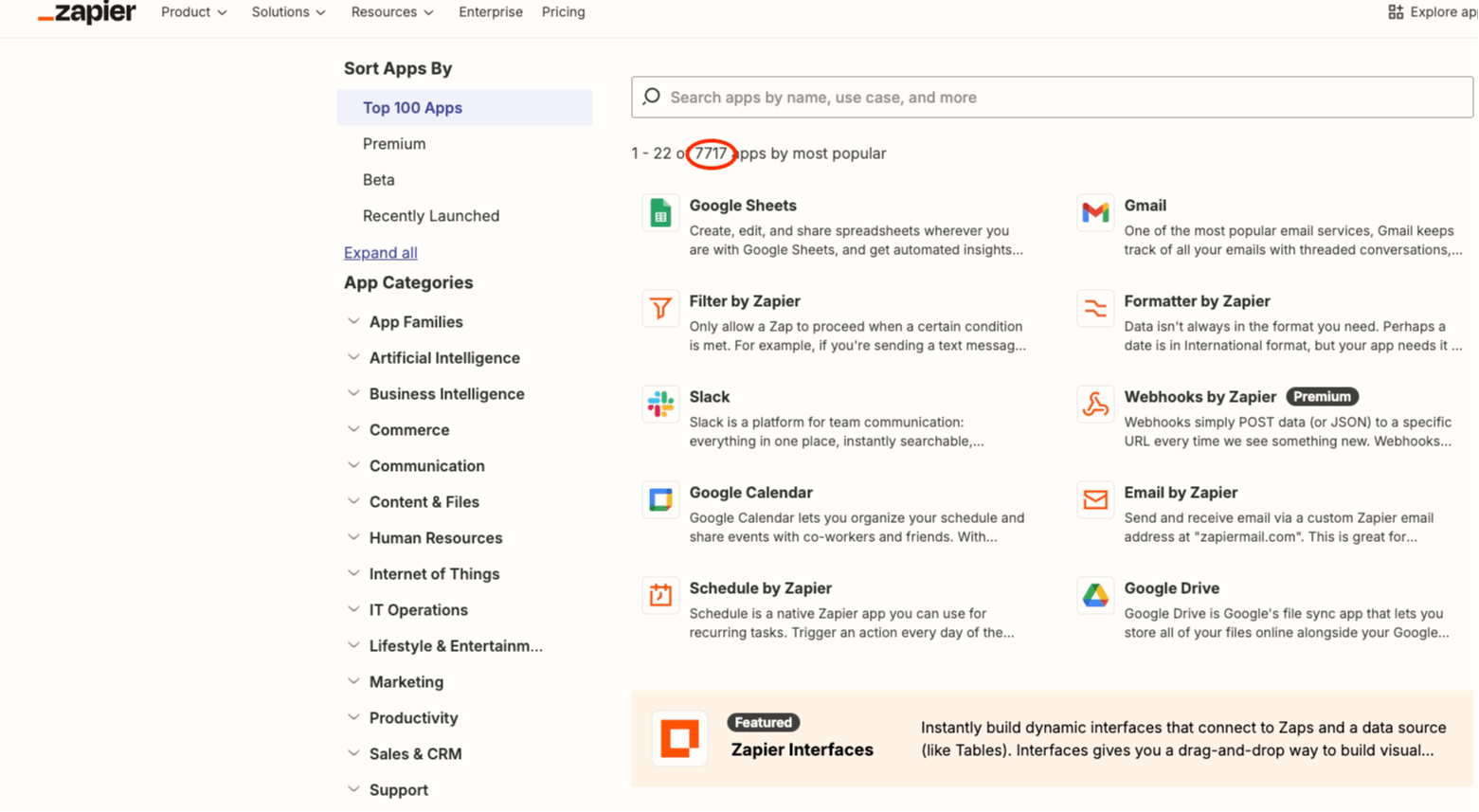This screenshot has height=812, width=1479.
Task: Open the Google Calendar title link
Action: (751, 493)
